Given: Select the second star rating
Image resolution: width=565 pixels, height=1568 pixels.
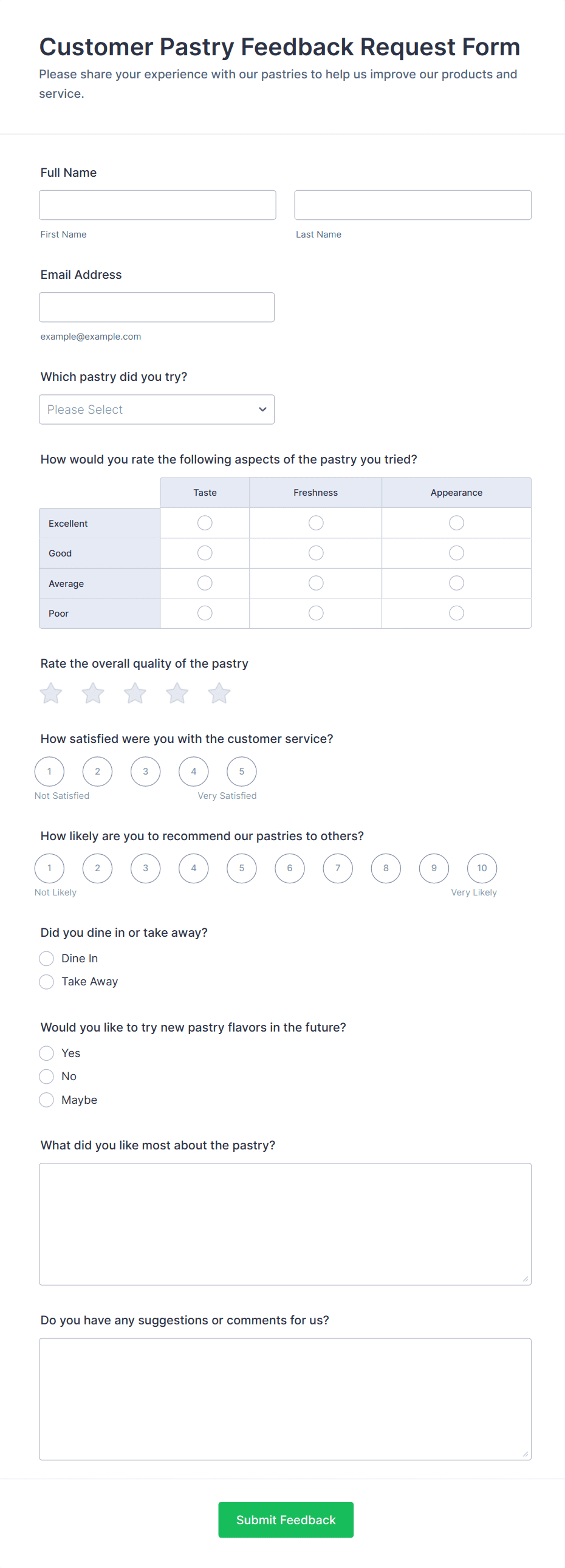Looking at the screenshot, I should (x=93, y=693).
